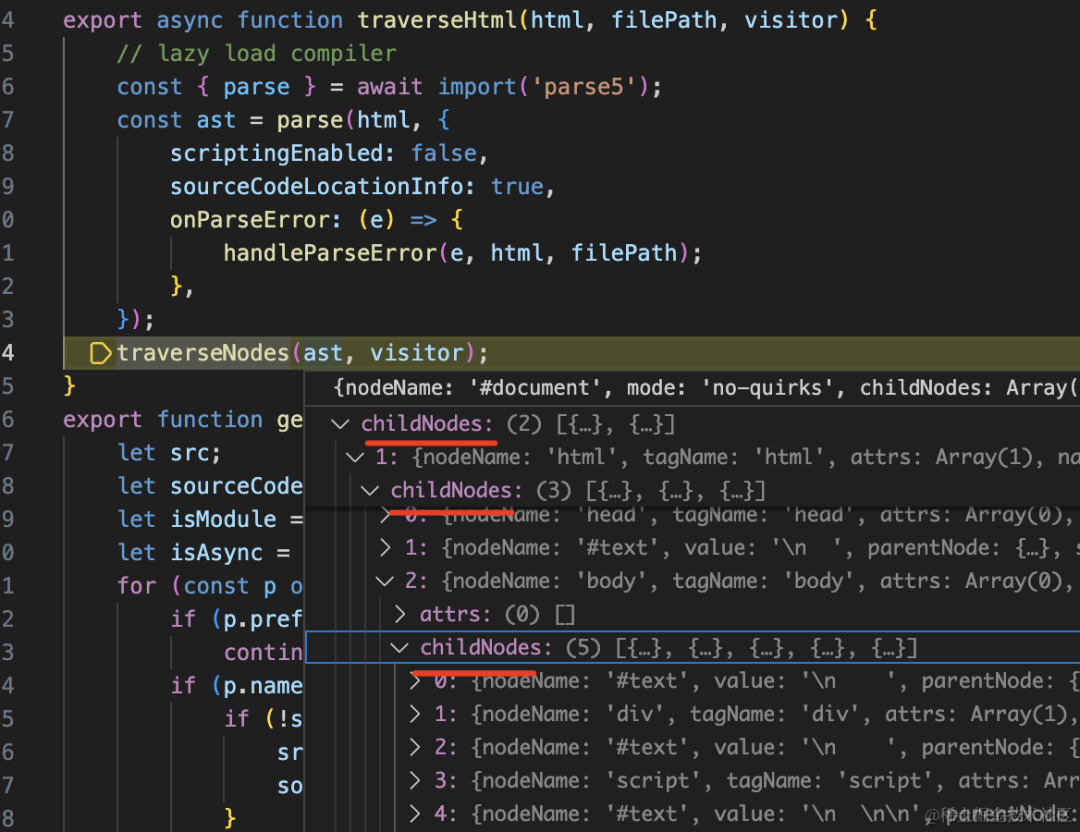Click the handleParseError function name
The width and height of the screenshot is (1080, 832).
[330, 253]
